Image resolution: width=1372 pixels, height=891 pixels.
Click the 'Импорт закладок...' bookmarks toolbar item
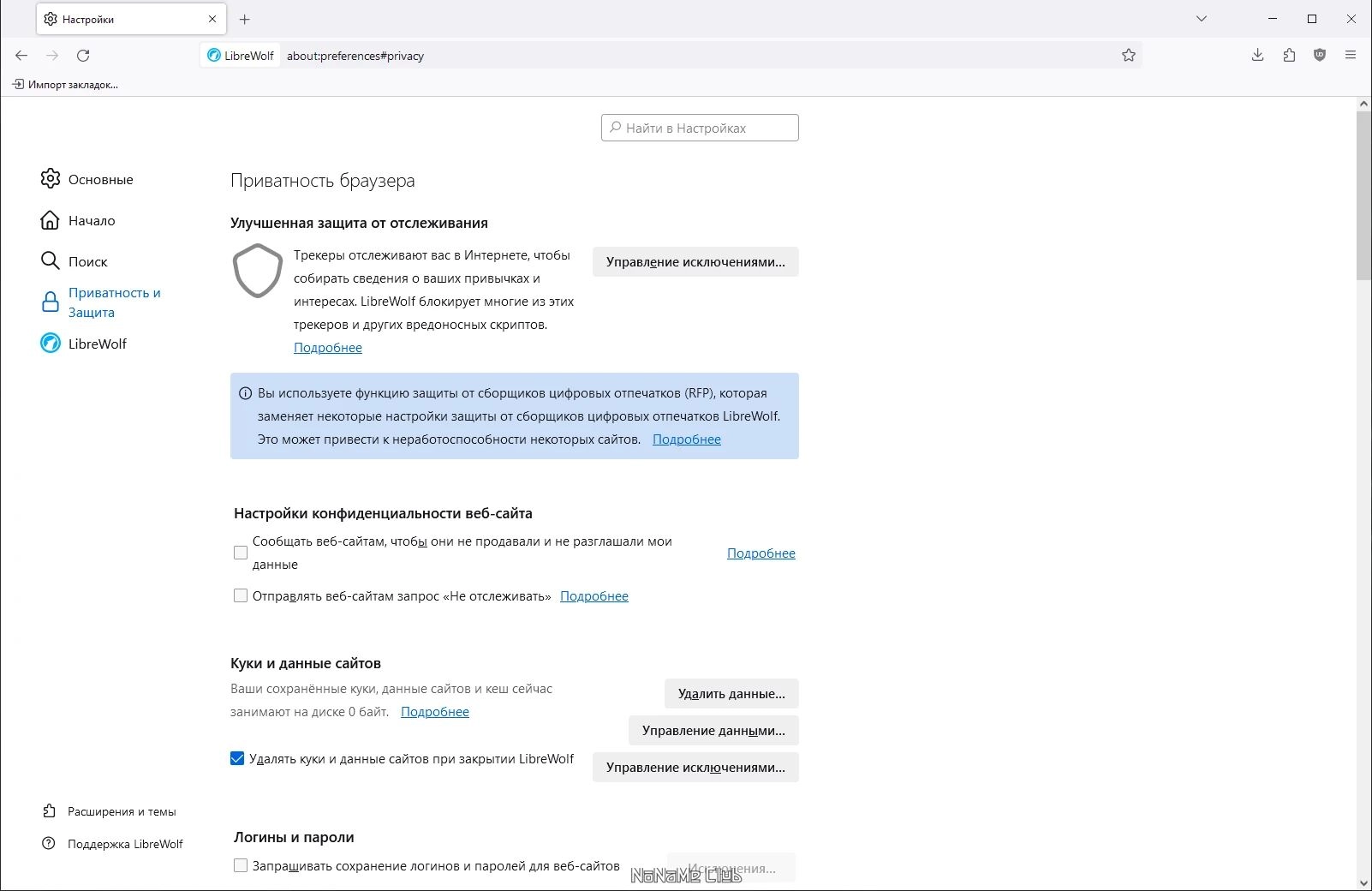66,85
